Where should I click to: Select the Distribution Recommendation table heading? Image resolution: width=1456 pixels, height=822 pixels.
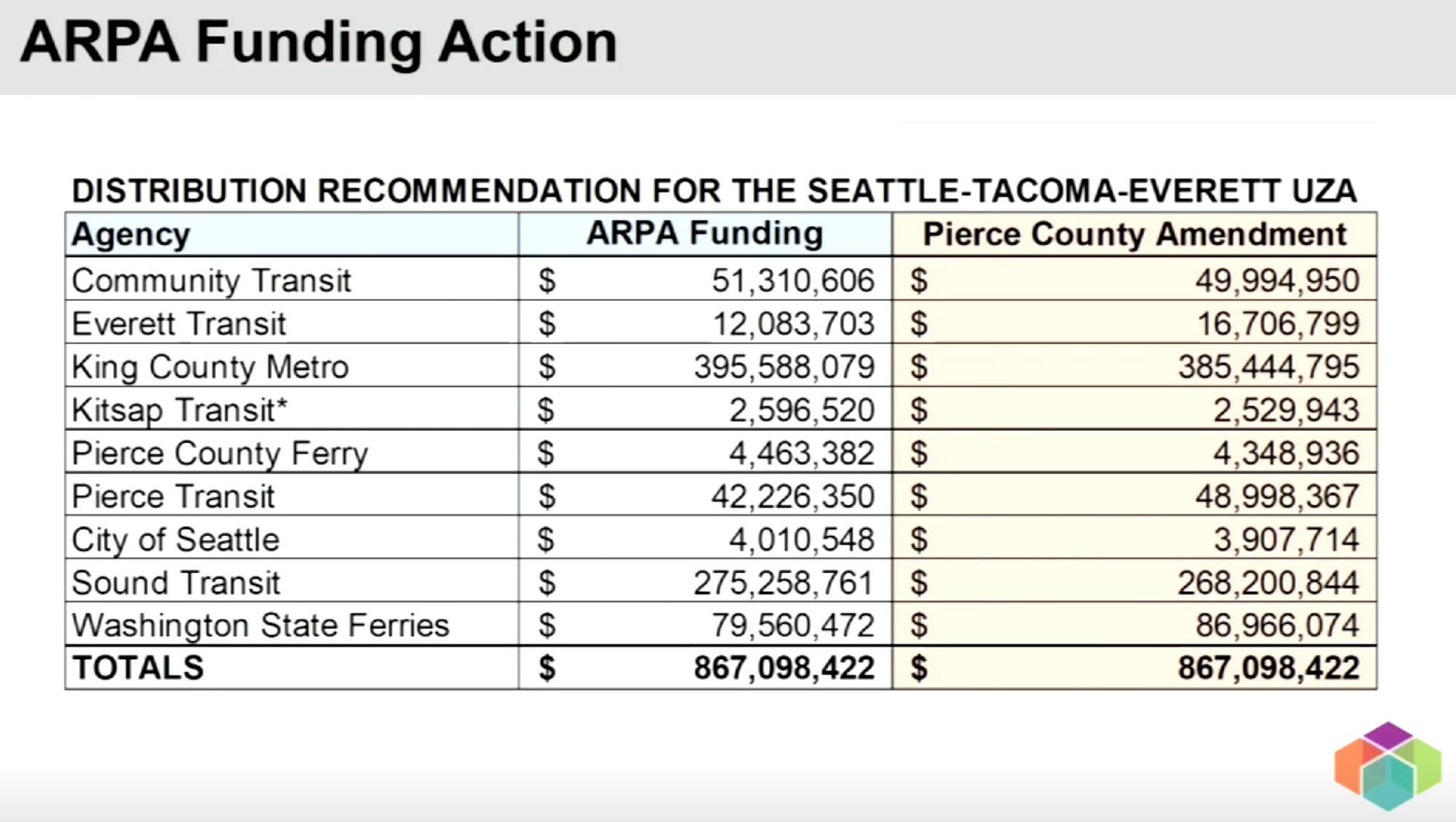pyautogui.click(x=713, y=191)
